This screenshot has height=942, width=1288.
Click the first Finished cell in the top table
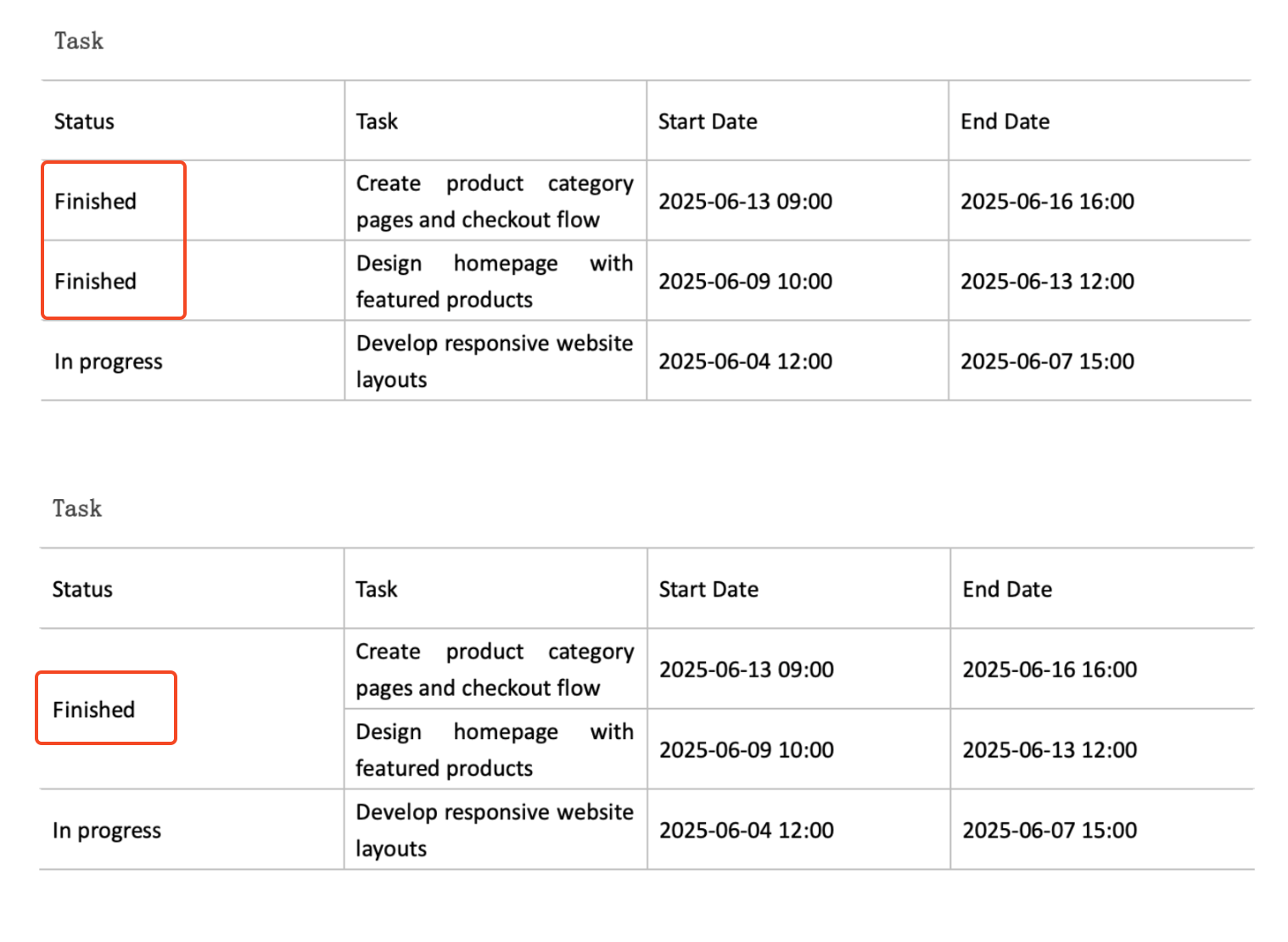click(x=95, y=201)
